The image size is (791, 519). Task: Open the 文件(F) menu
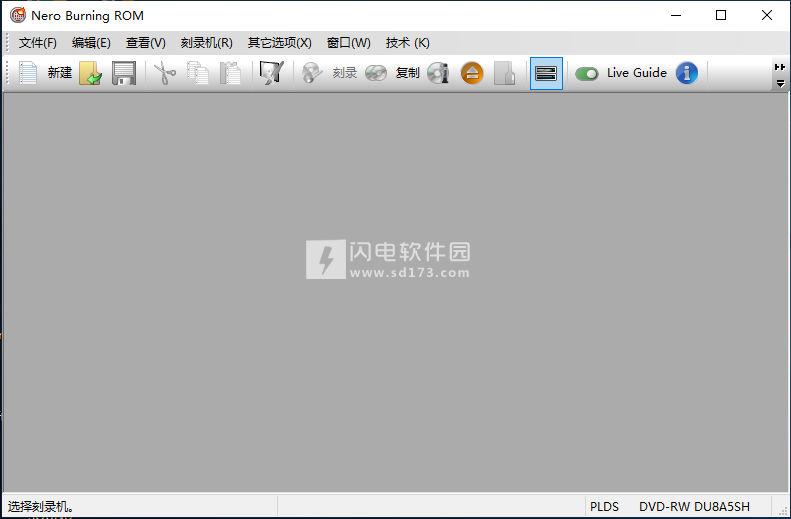click(x=38, y=43)
